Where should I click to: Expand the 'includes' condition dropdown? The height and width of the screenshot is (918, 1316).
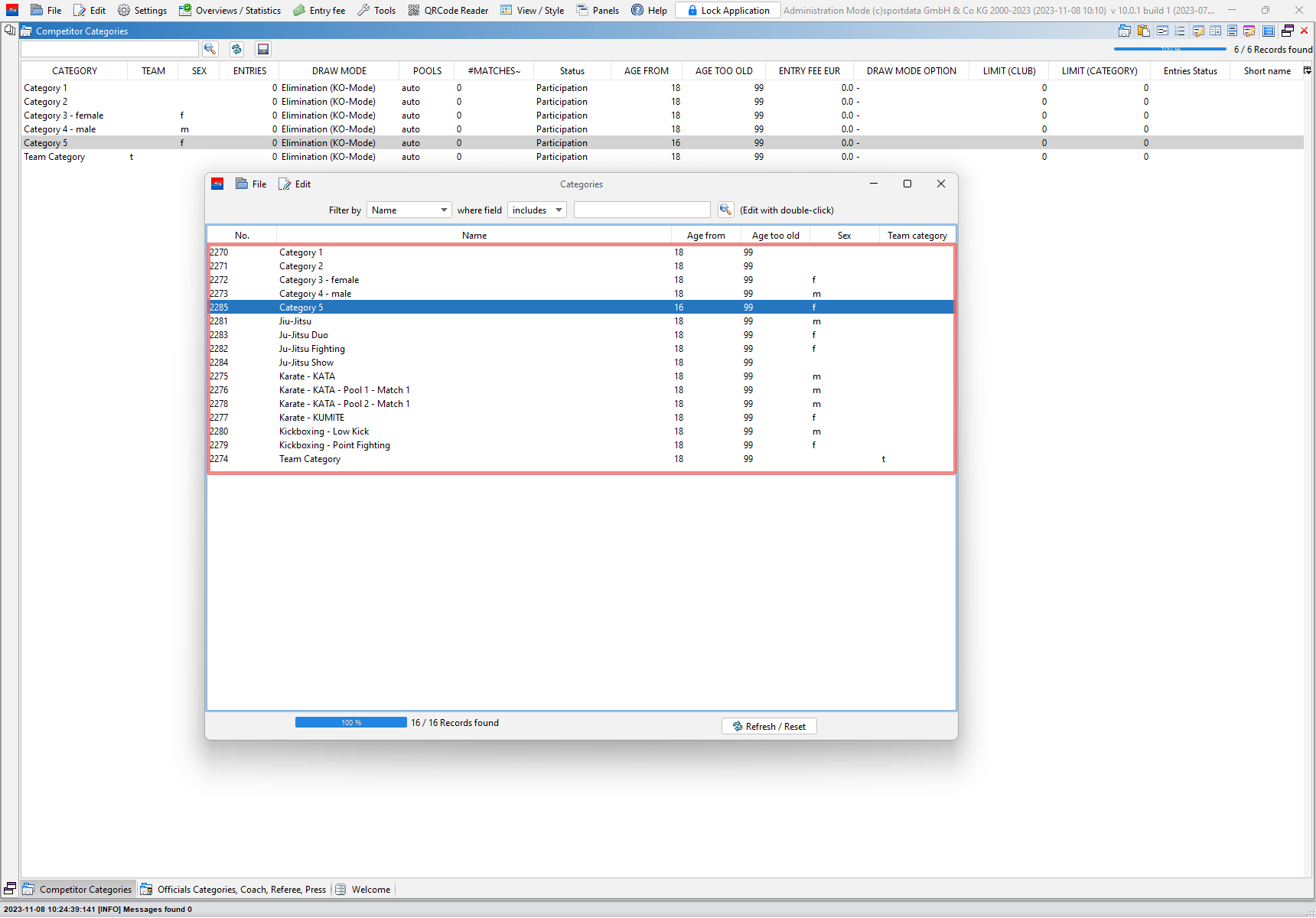(537, 210)
